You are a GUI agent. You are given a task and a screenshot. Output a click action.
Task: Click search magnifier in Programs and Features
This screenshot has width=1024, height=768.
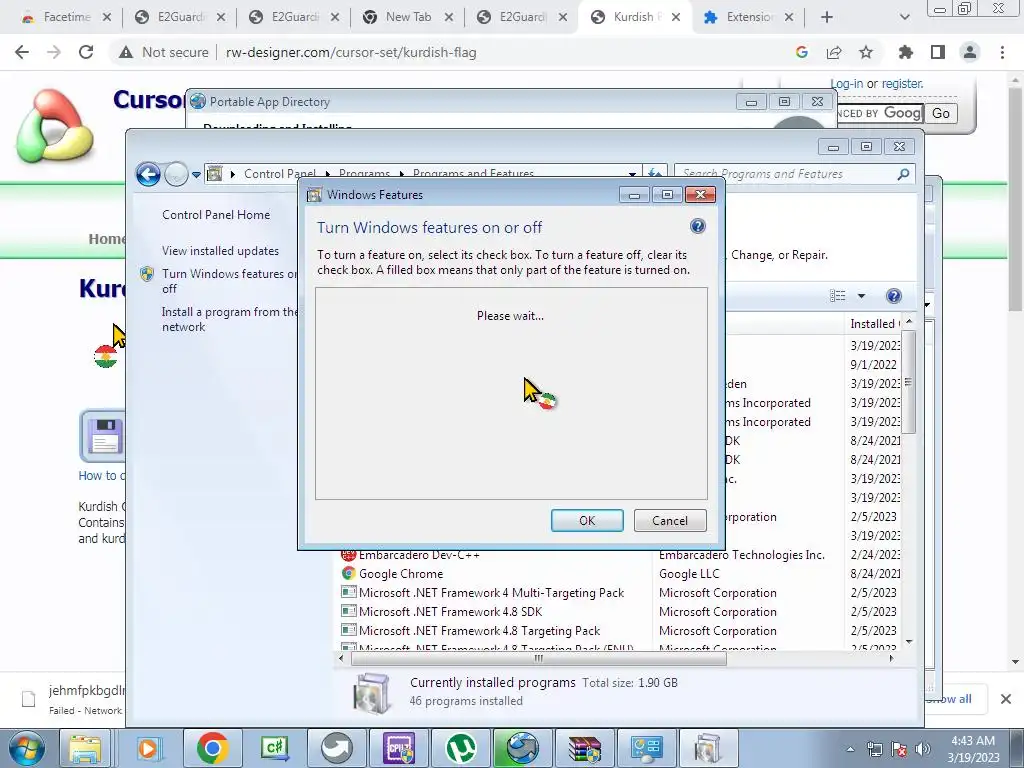pos(903,174)
